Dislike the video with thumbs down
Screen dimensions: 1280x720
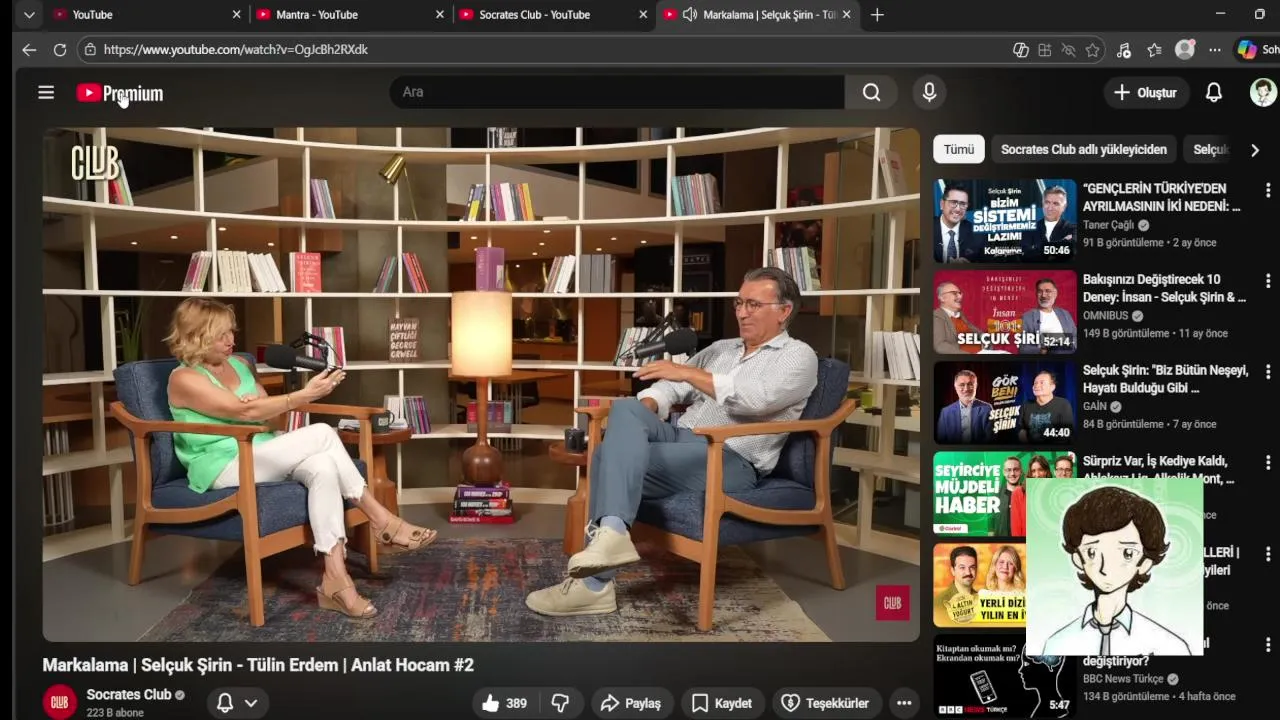560,703
